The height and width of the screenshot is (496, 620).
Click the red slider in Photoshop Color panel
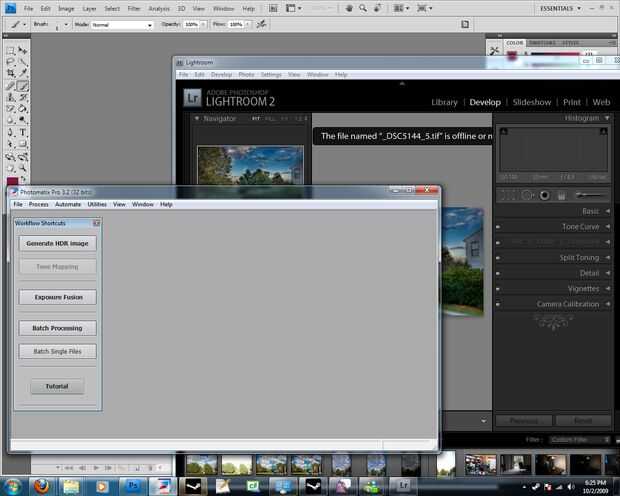tap(555, 53)
